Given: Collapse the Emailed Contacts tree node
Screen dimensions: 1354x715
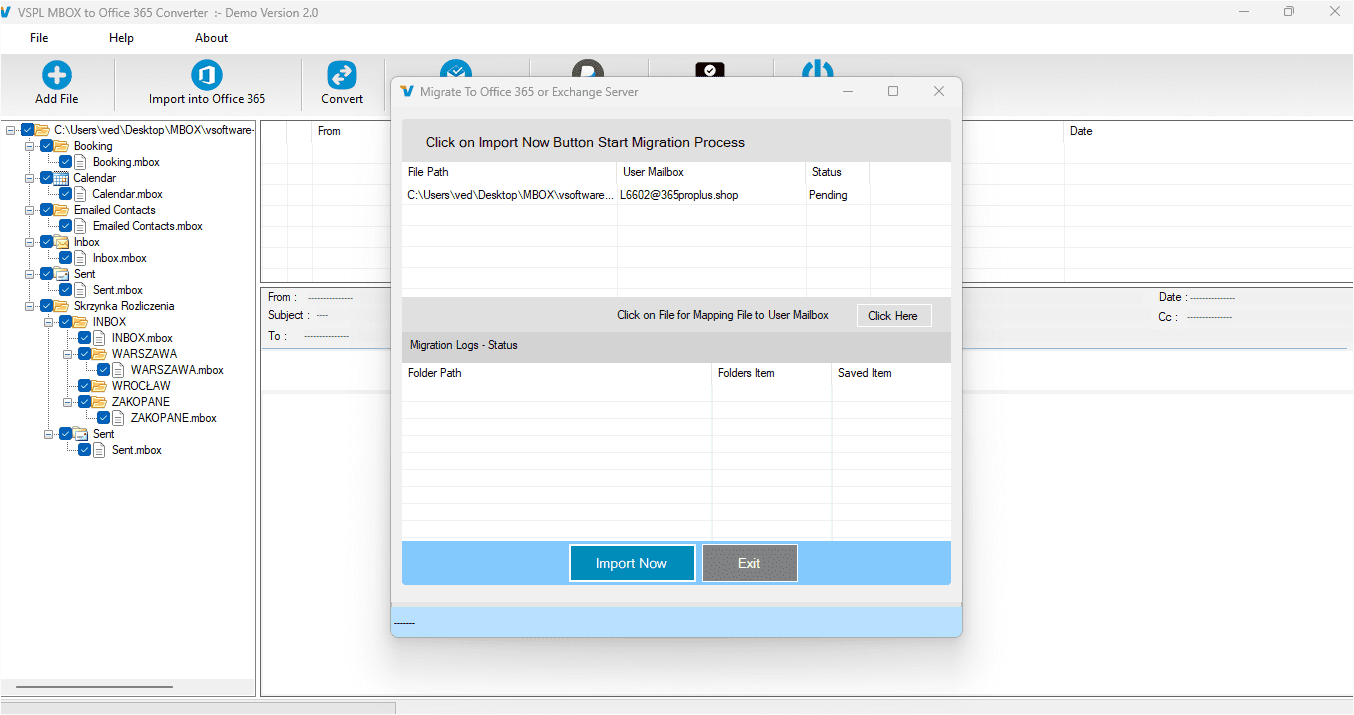Looking at the screenshot, I should tap(30, 210).
